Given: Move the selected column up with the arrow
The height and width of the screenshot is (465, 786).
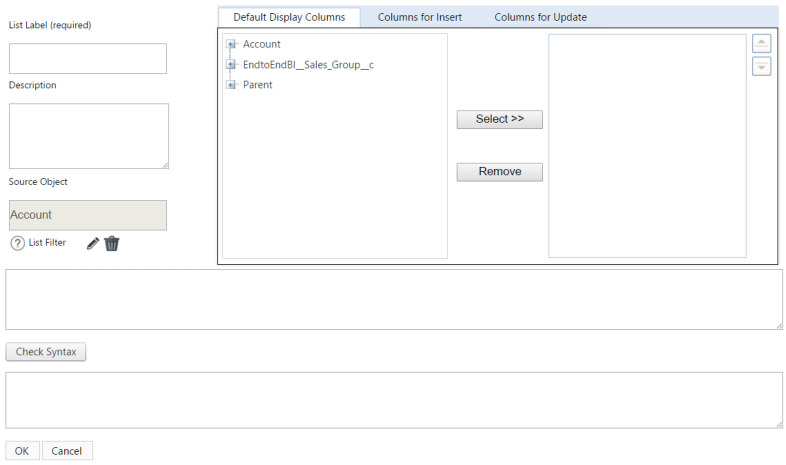Looking at the screenshot, I should pos(761,43).
